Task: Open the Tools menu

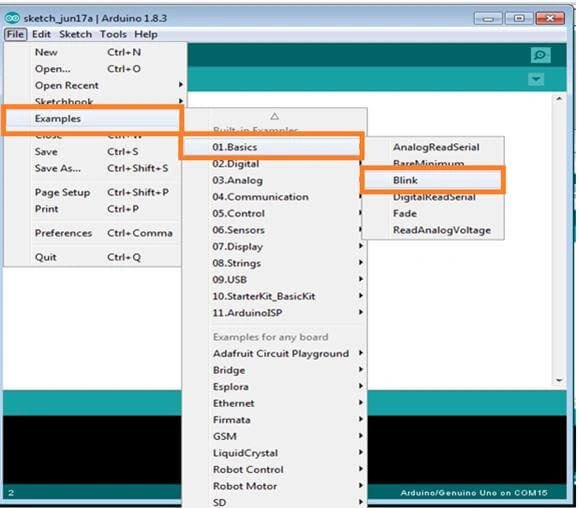Action: 113,34
